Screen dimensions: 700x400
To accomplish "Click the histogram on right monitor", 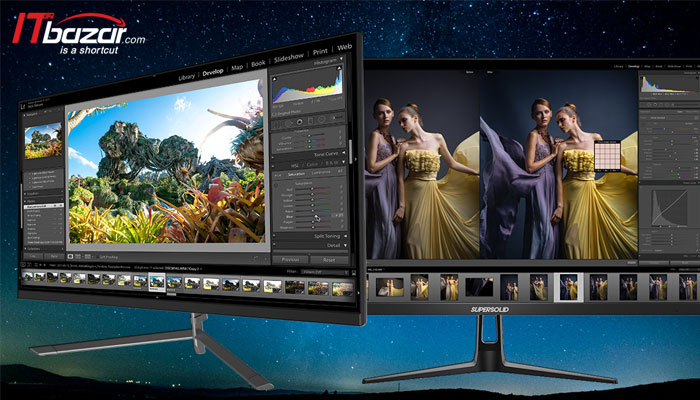I will coord(670,84).
